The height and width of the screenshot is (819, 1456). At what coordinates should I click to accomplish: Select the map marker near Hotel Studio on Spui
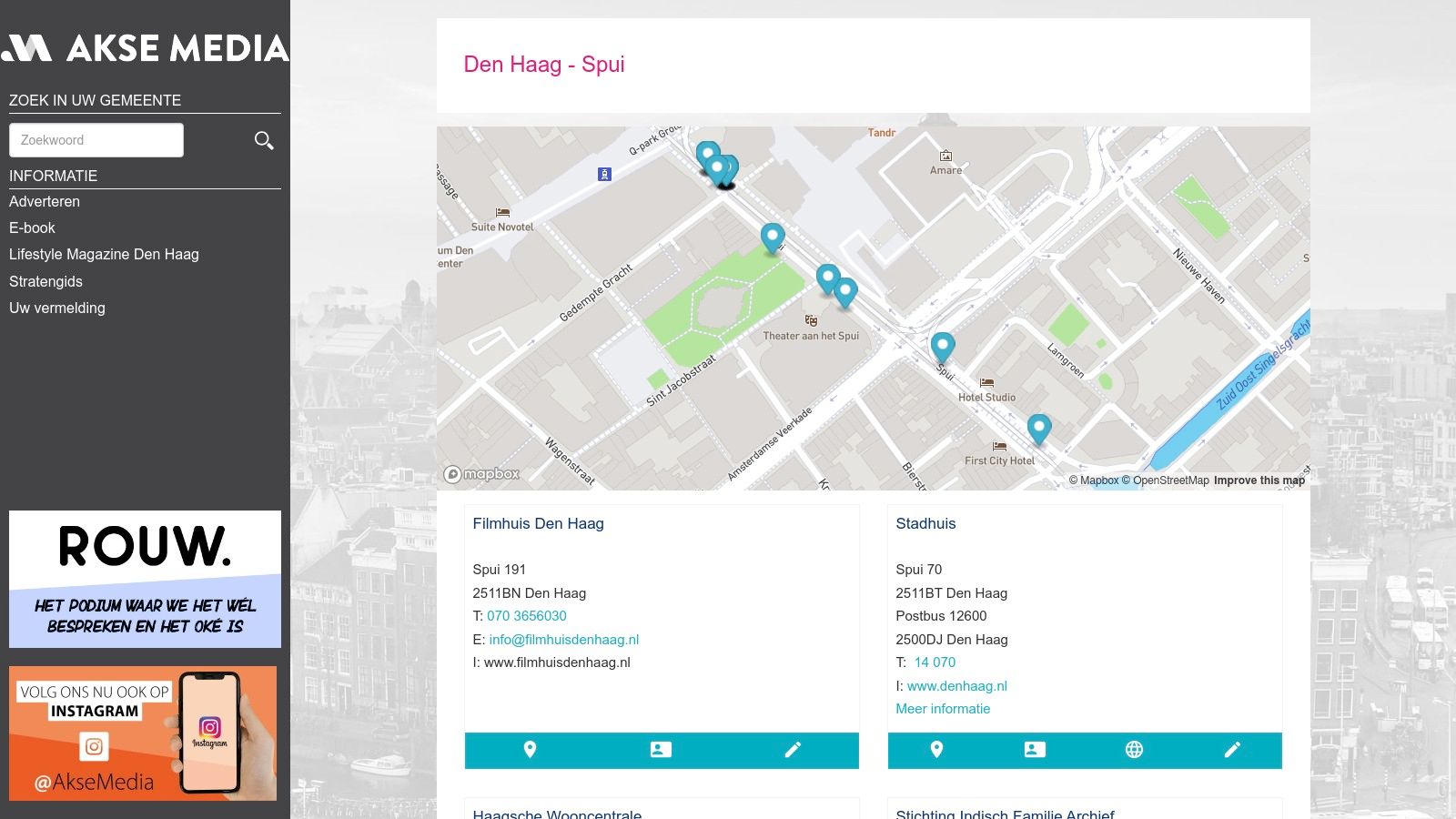point(942,346)
